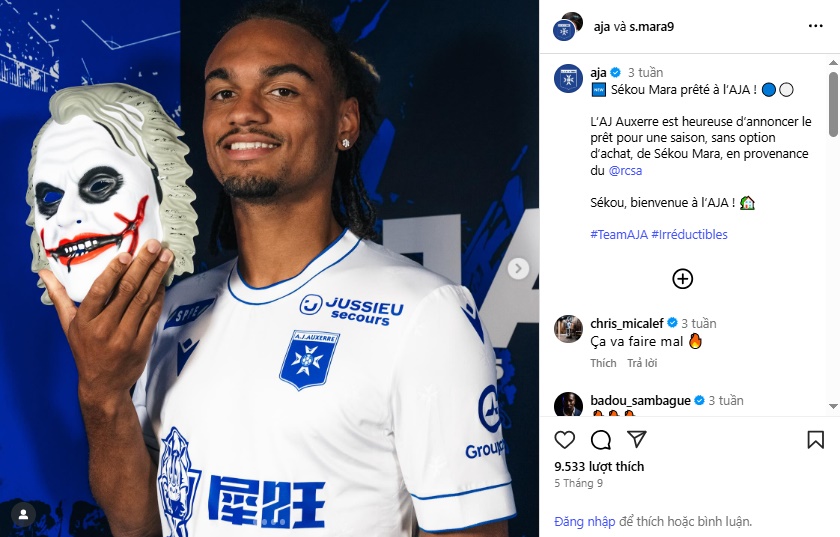Open comments via speech bubble icon

coord(601,439)
